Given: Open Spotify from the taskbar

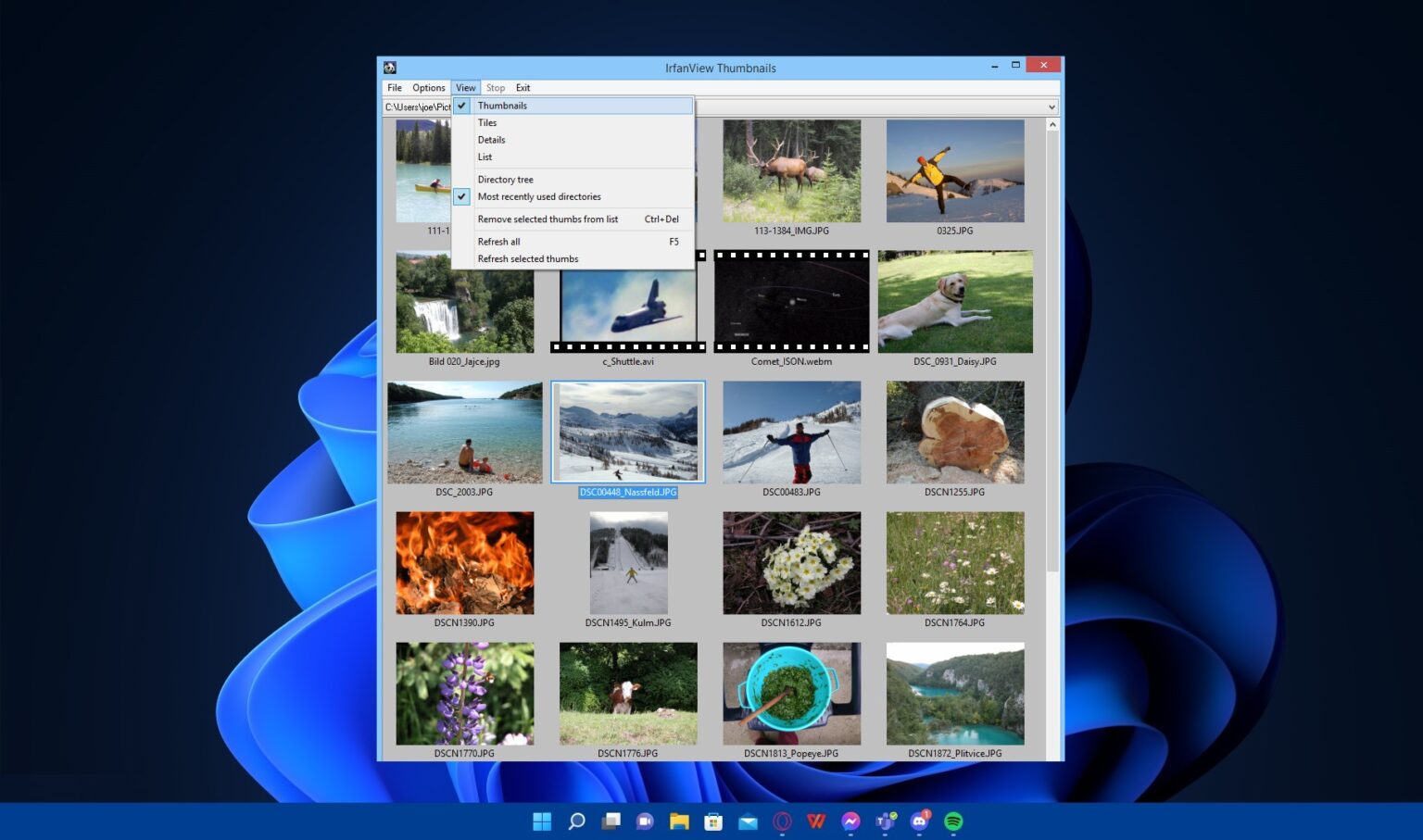Looking at the screenshot, I should [x=952, y=821].
